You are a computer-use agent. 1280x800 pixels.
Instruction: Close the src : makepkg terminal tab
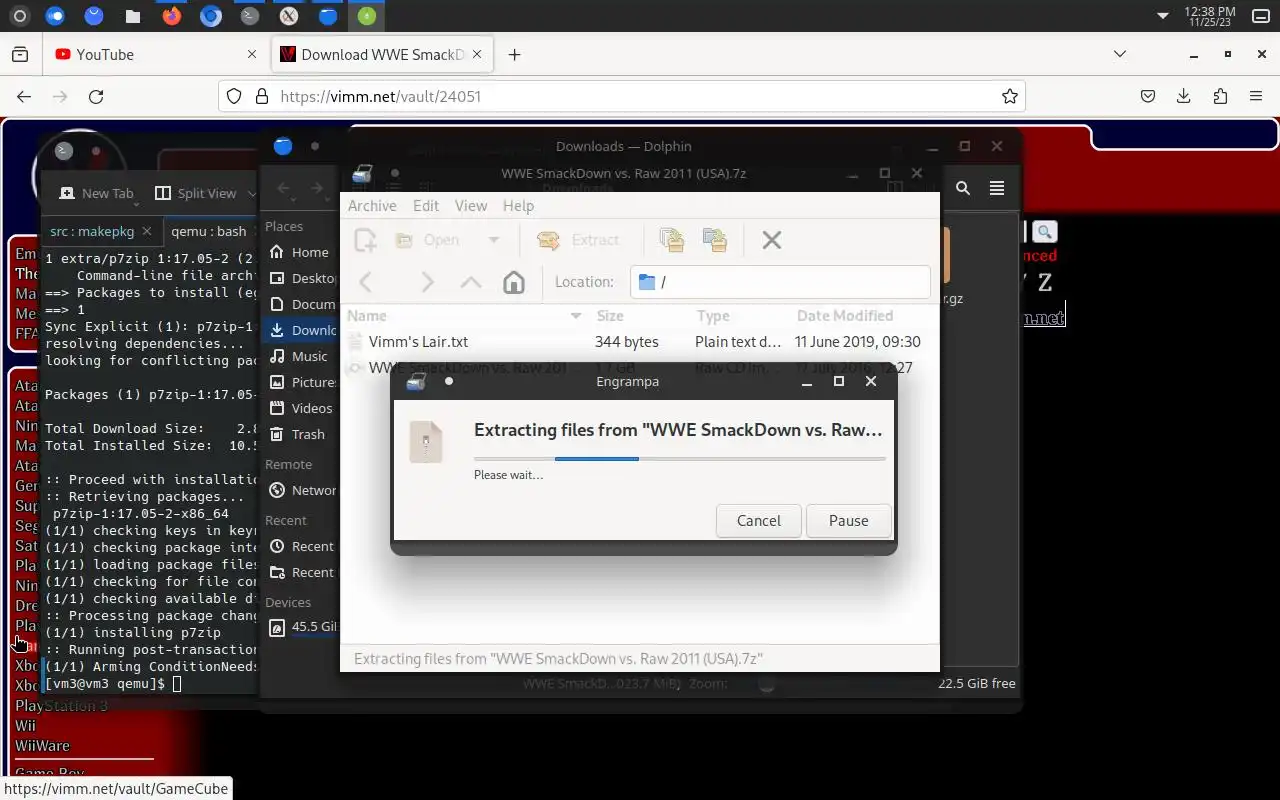coord(147,231)
